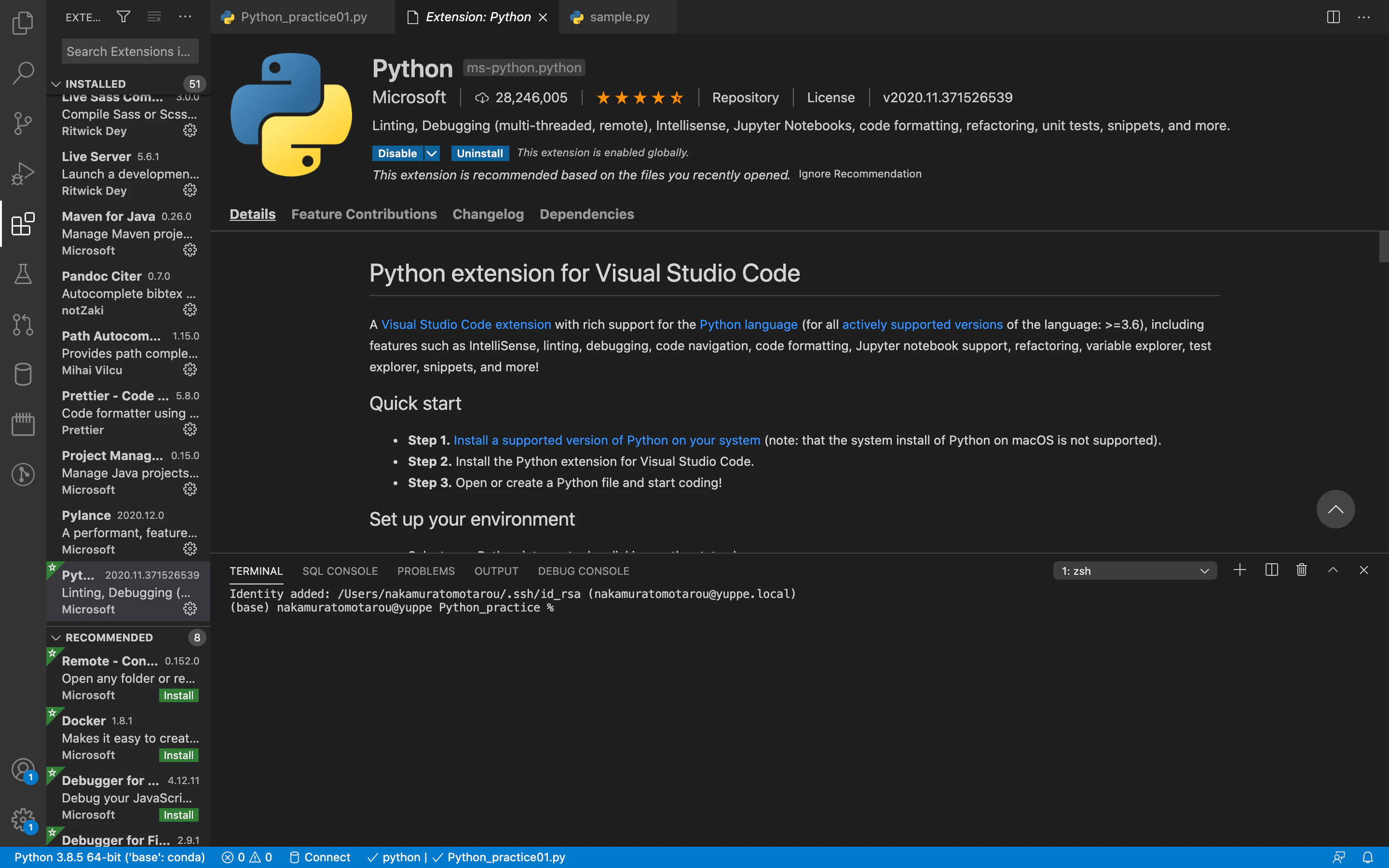Click the split terminal icon
Screen dimensions: 1389x868
click(1271, 570)
